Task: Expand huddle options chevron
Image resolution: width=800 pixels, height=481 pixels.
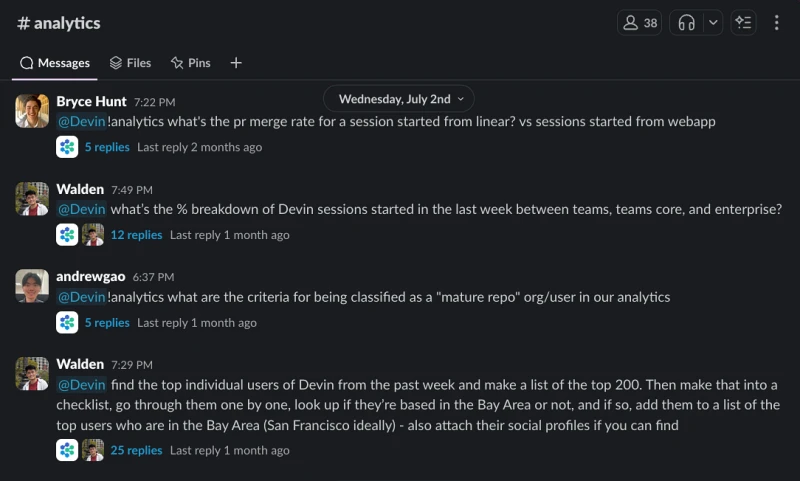Action: [x=713, y=23]
